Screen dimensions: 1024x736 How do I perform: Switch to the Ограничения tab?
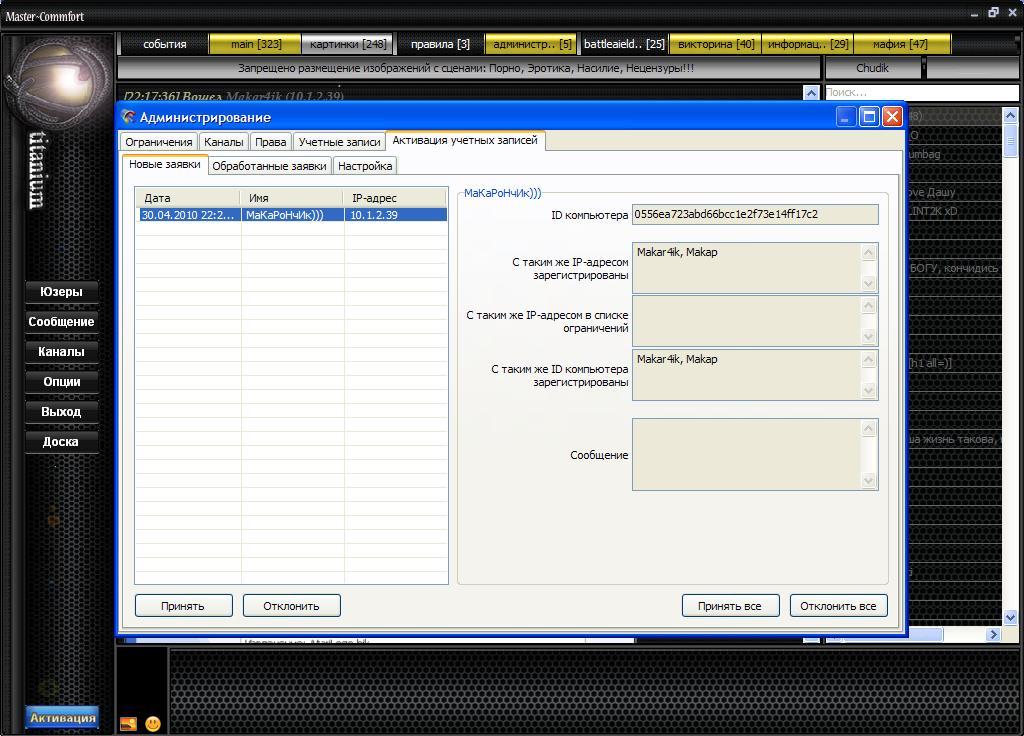click(158, 142)
